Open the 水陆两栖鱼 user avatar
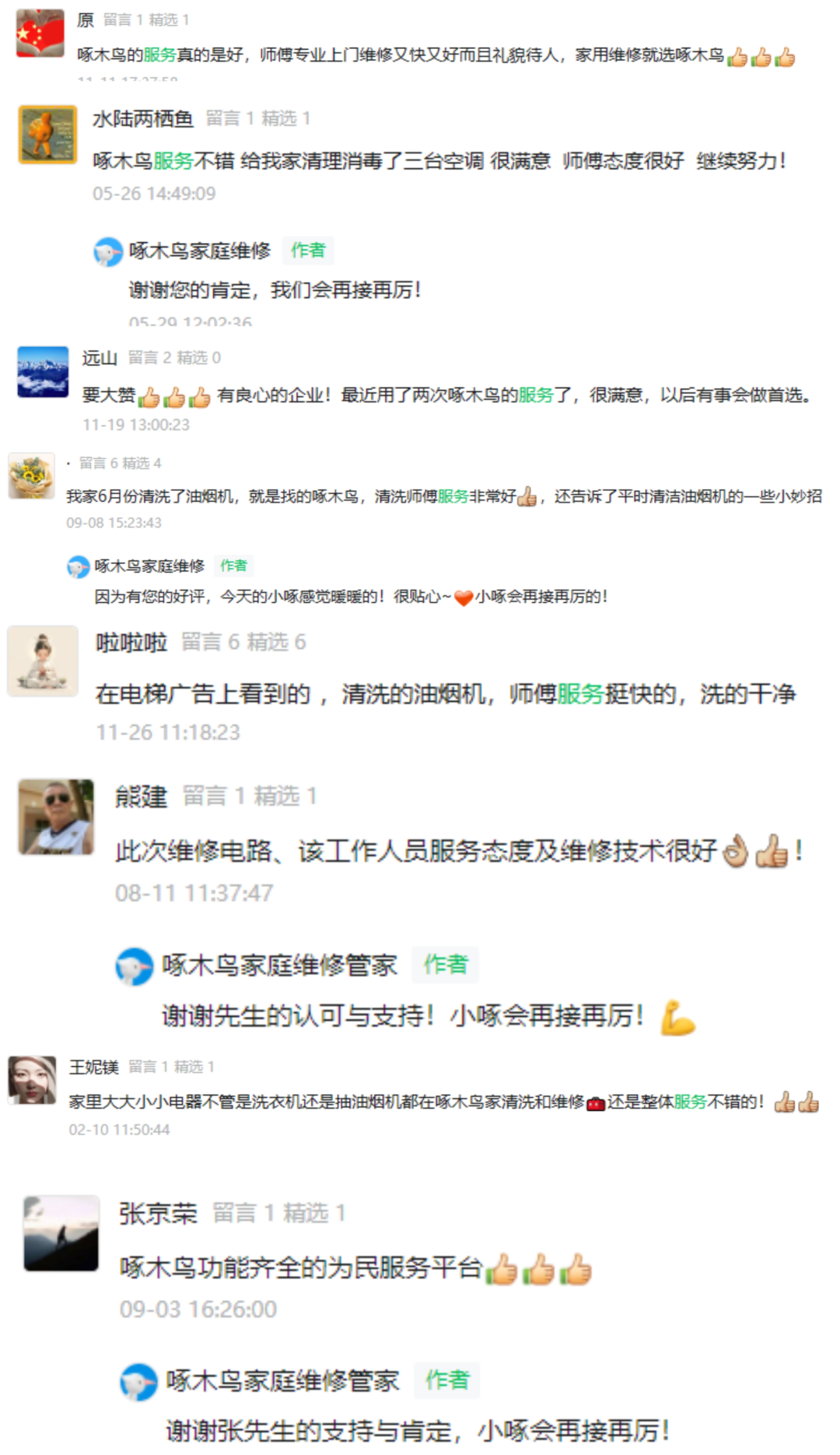 47,135
